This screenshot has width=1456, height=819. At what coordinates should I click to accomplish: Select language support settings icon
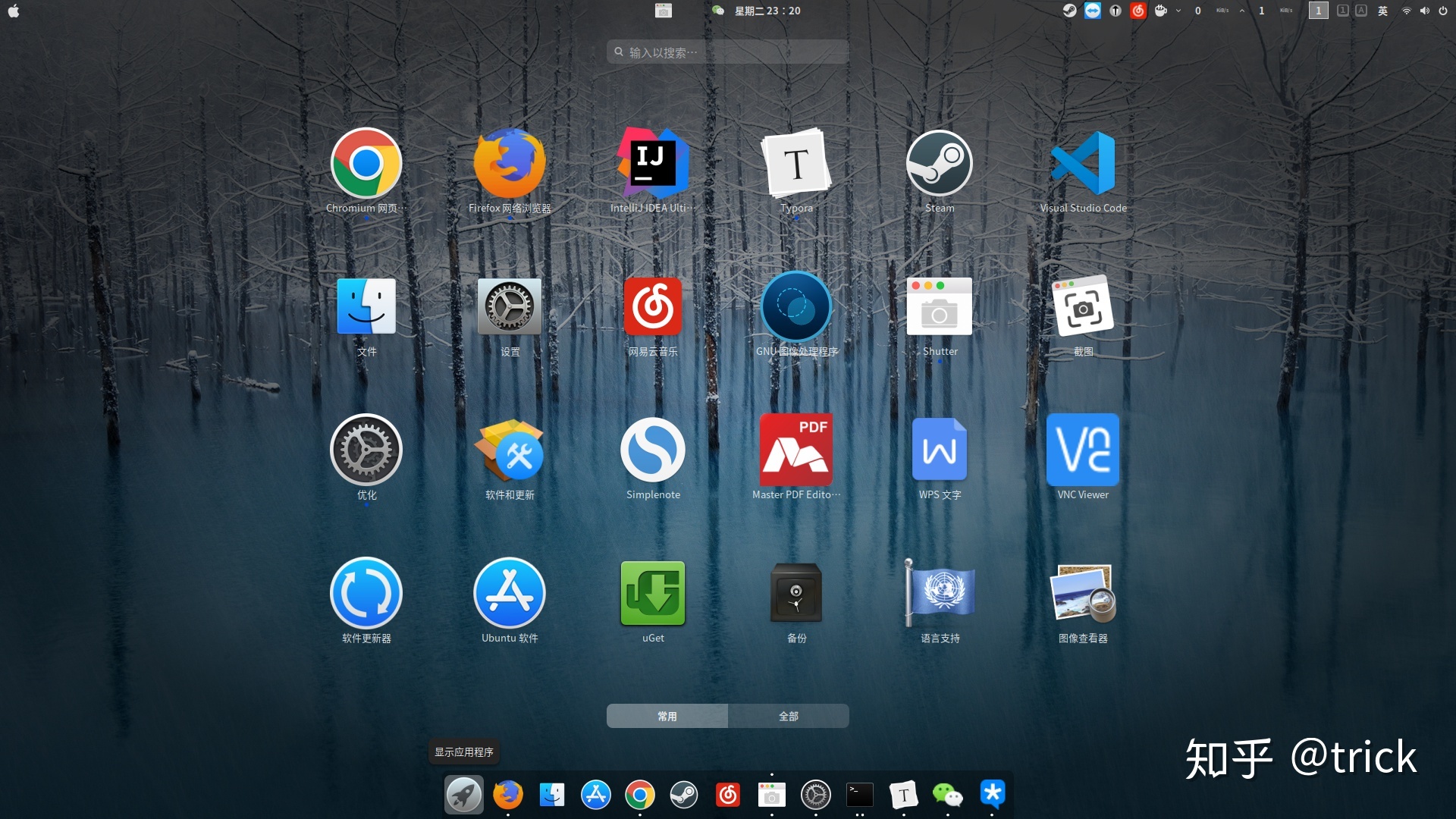click(940, 595)
